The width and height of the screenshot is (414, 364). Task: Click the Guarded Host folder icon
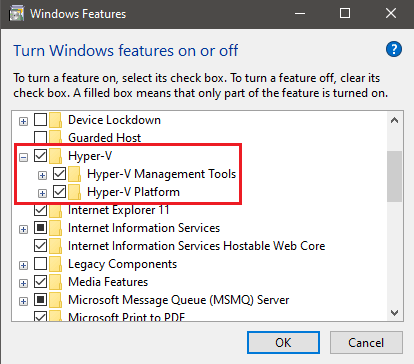[56, 138]
